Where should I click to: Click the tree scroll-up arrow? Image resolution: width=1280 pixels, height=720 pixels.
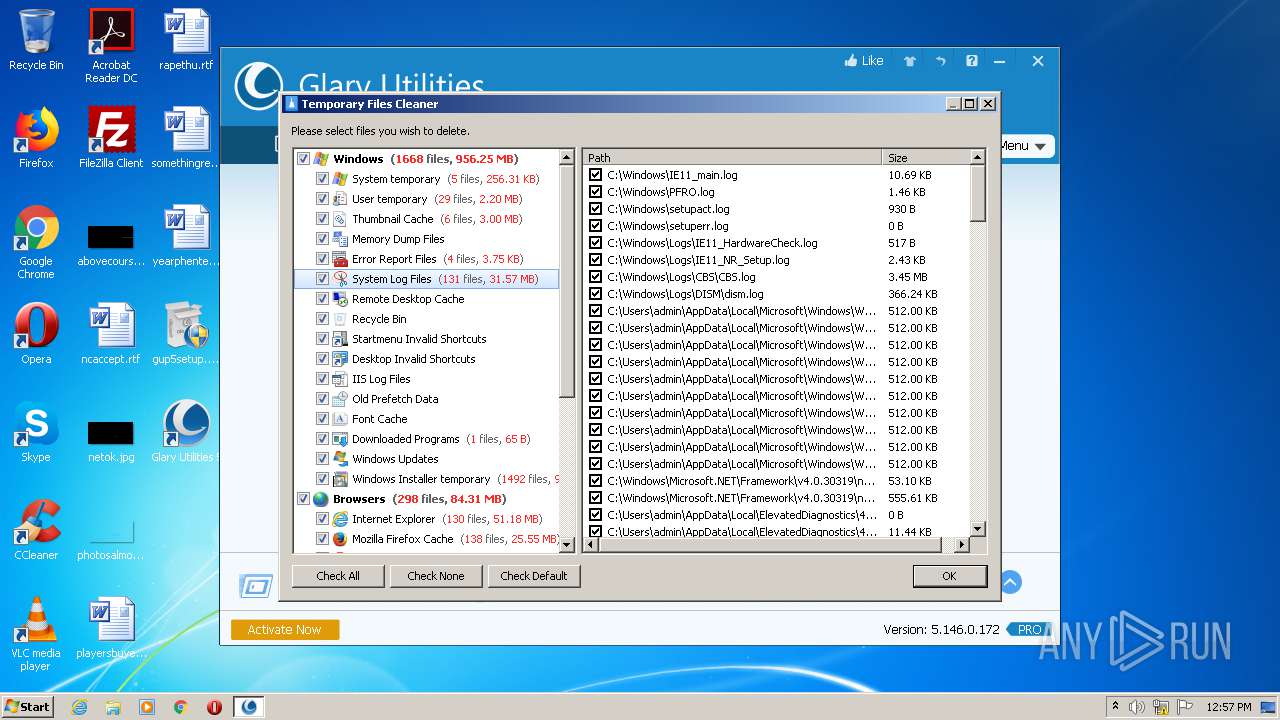click(x=567, y=158)
